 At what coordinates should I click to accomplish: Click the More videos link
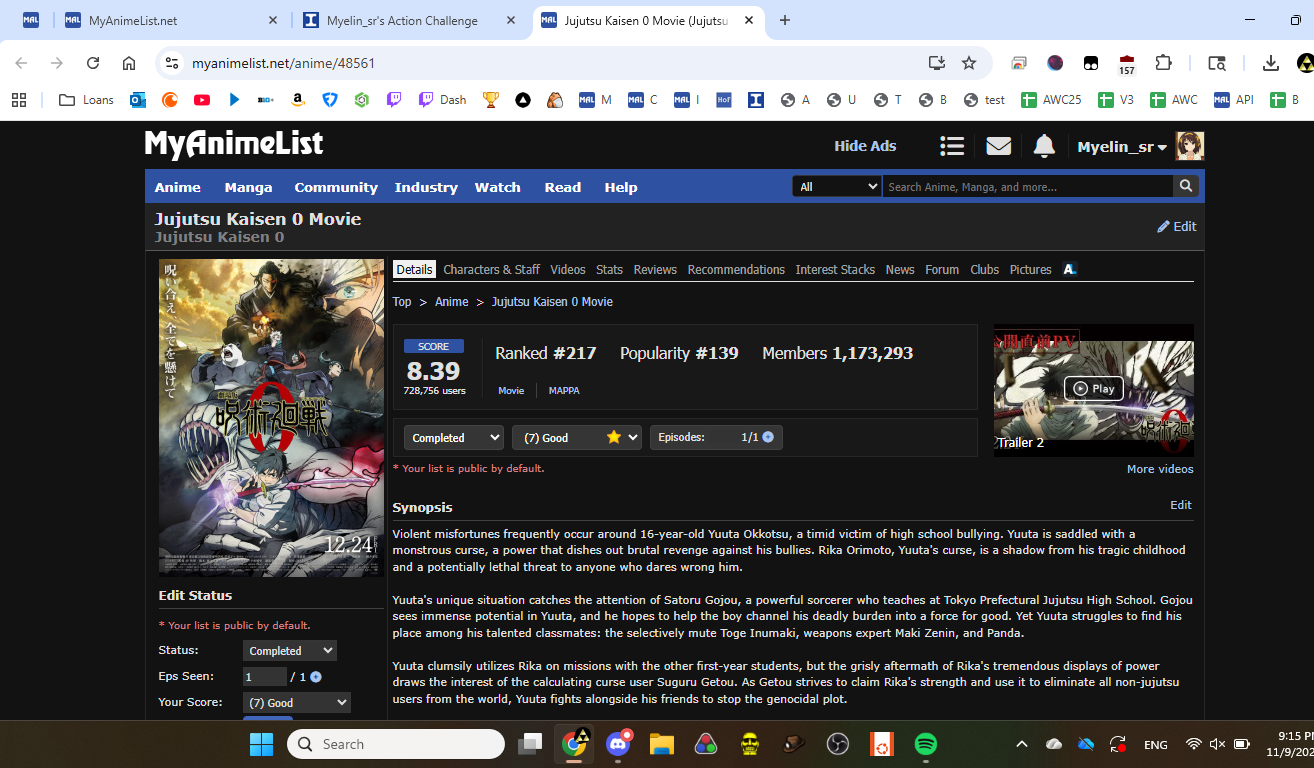[x=1160, y=469]
